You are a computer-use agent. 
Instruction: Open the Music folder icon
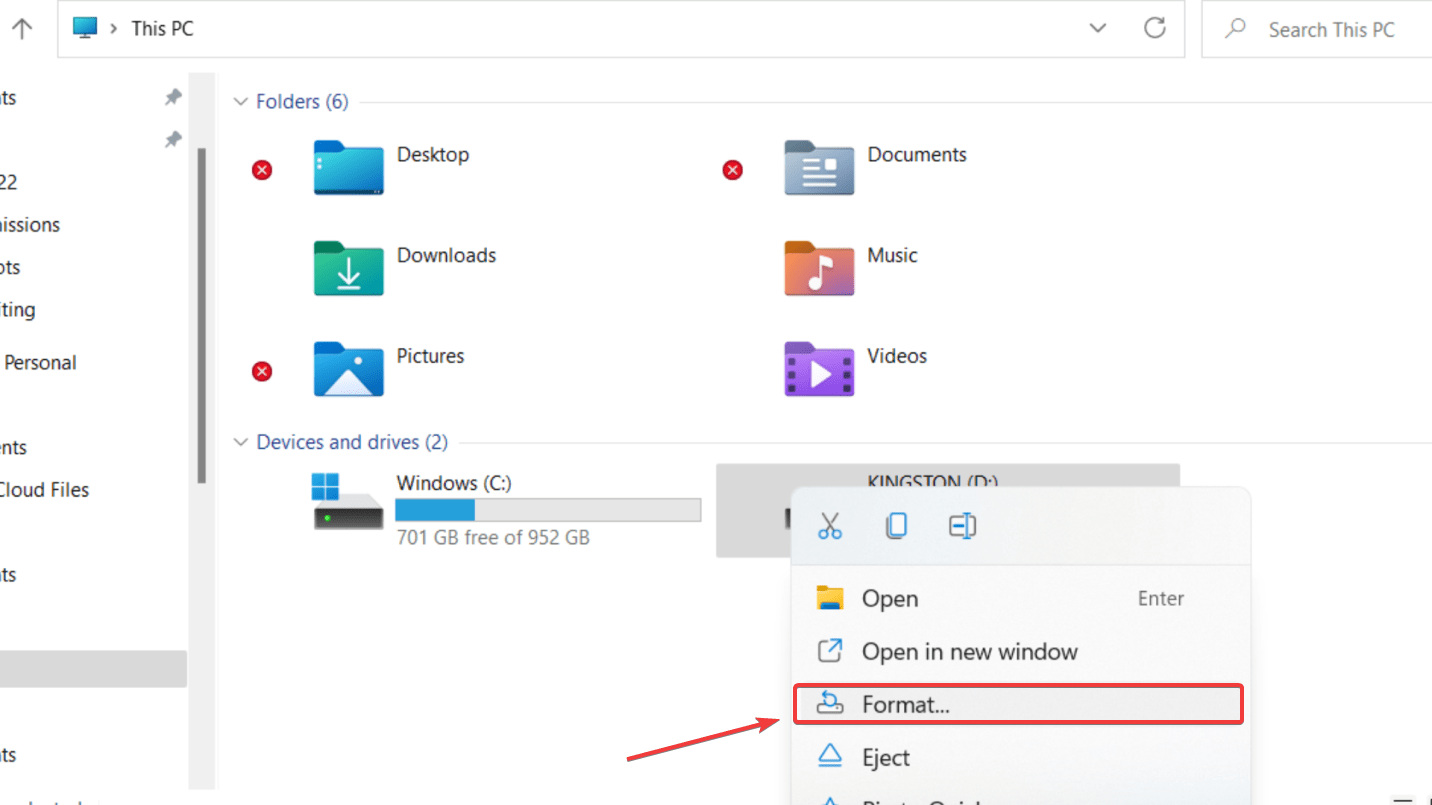(819, 268)
